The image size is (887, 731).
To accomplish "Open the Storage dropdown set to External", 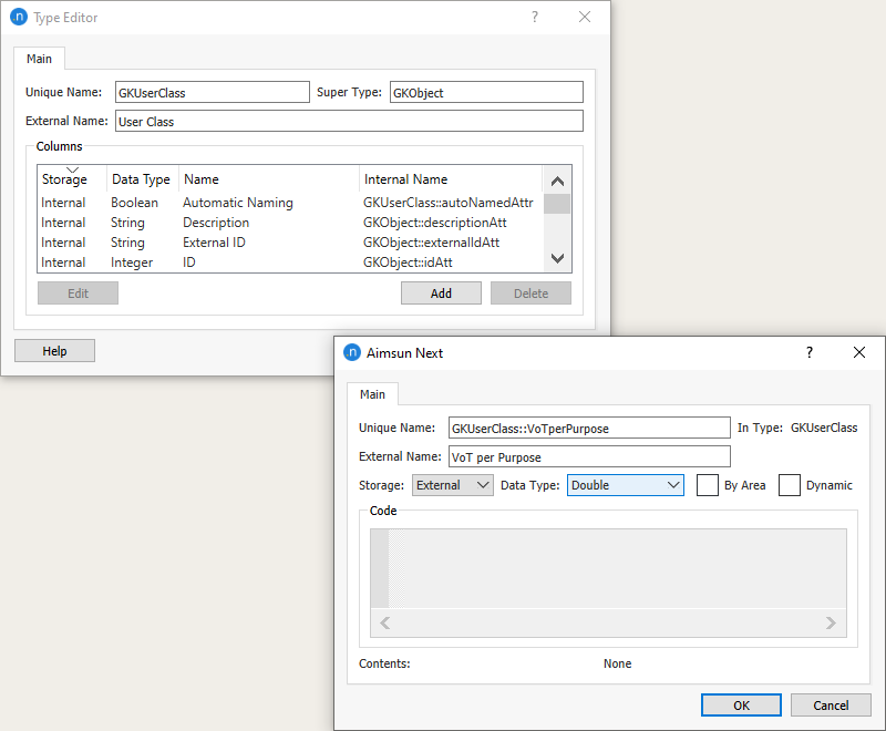I will [453, 485].
